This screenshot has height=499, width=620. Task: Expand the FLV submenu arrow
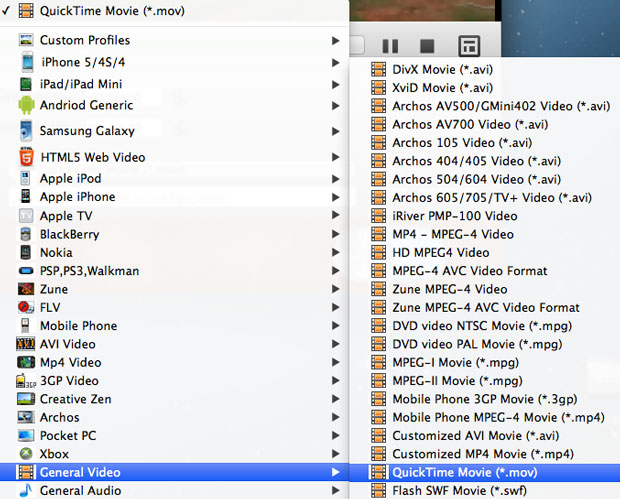[x=336, y=307]
